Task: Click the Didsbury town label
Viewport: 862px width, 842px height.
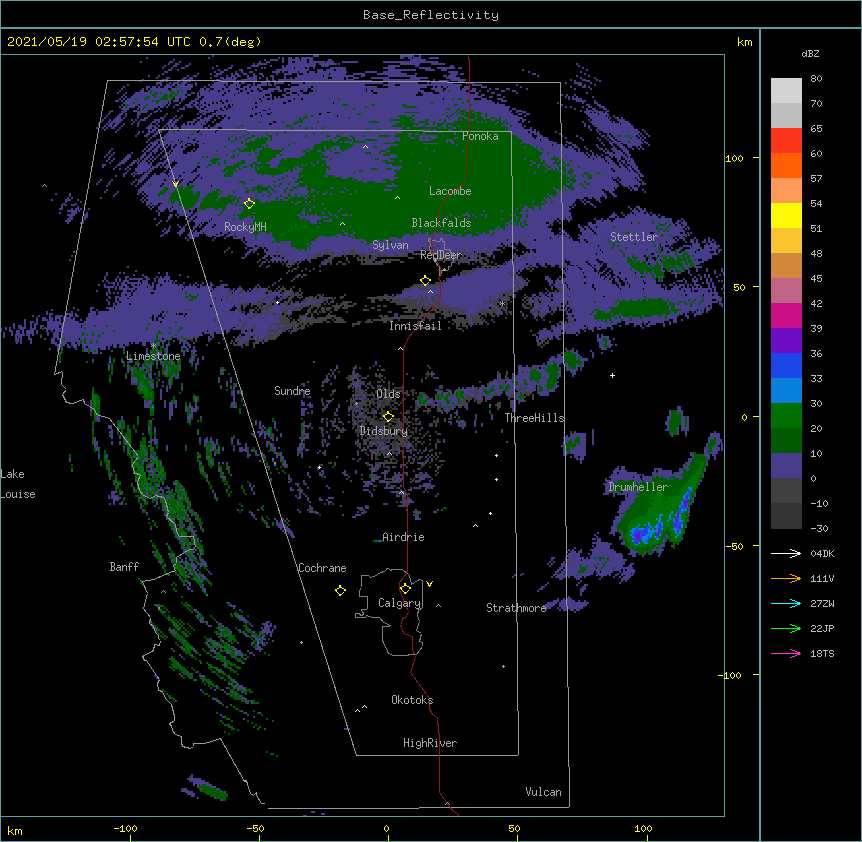Action: click(384, 431)
